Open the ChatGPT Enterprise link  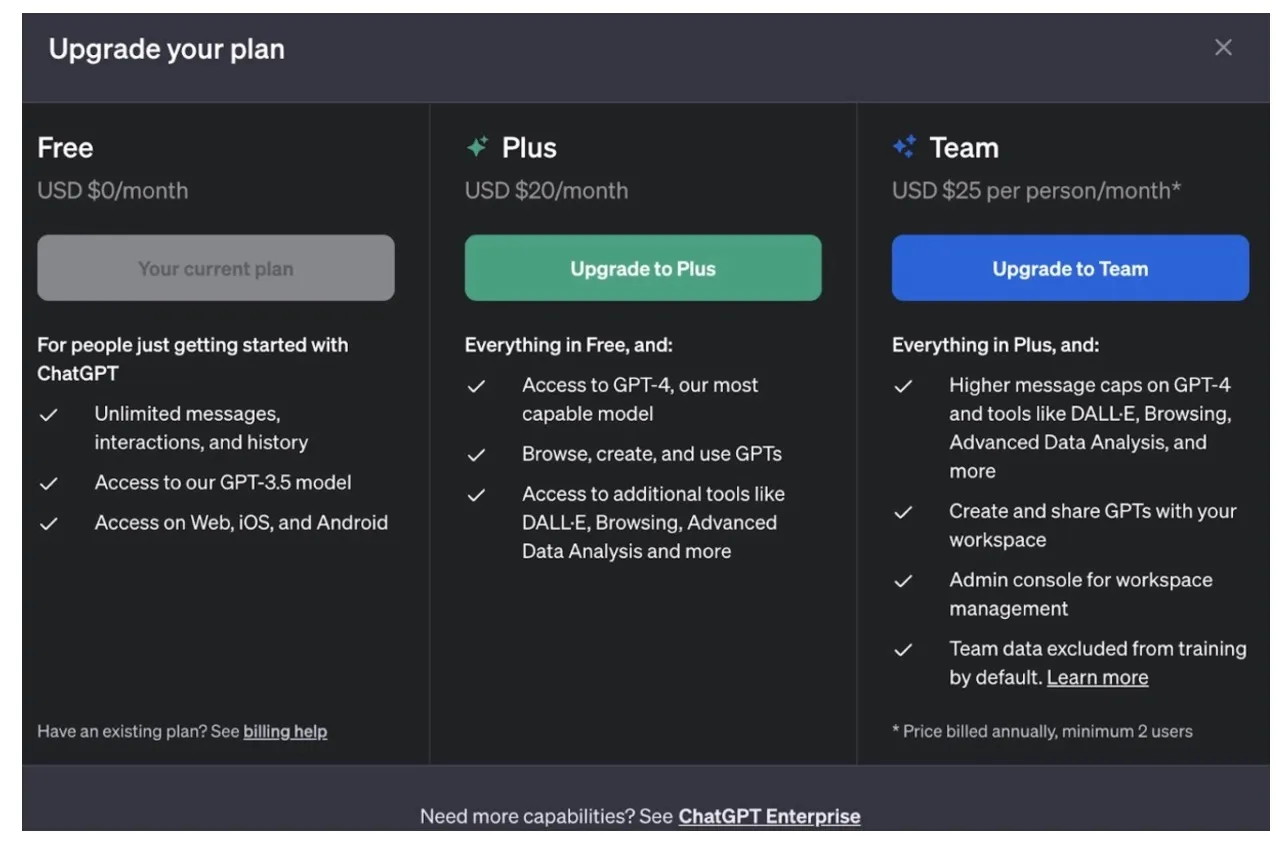(x=770, y=816)
